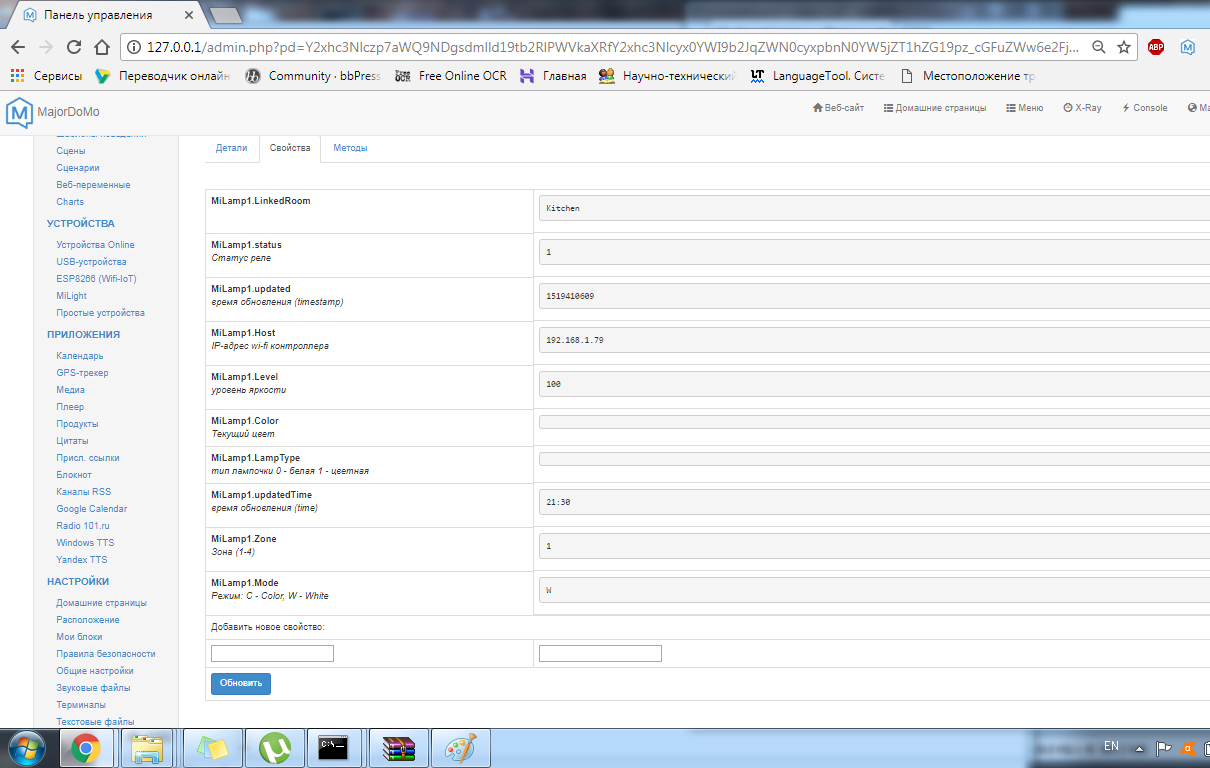Open Chrome from the taskbar
The image size is (1210, 768).
[x=86, y=748]
